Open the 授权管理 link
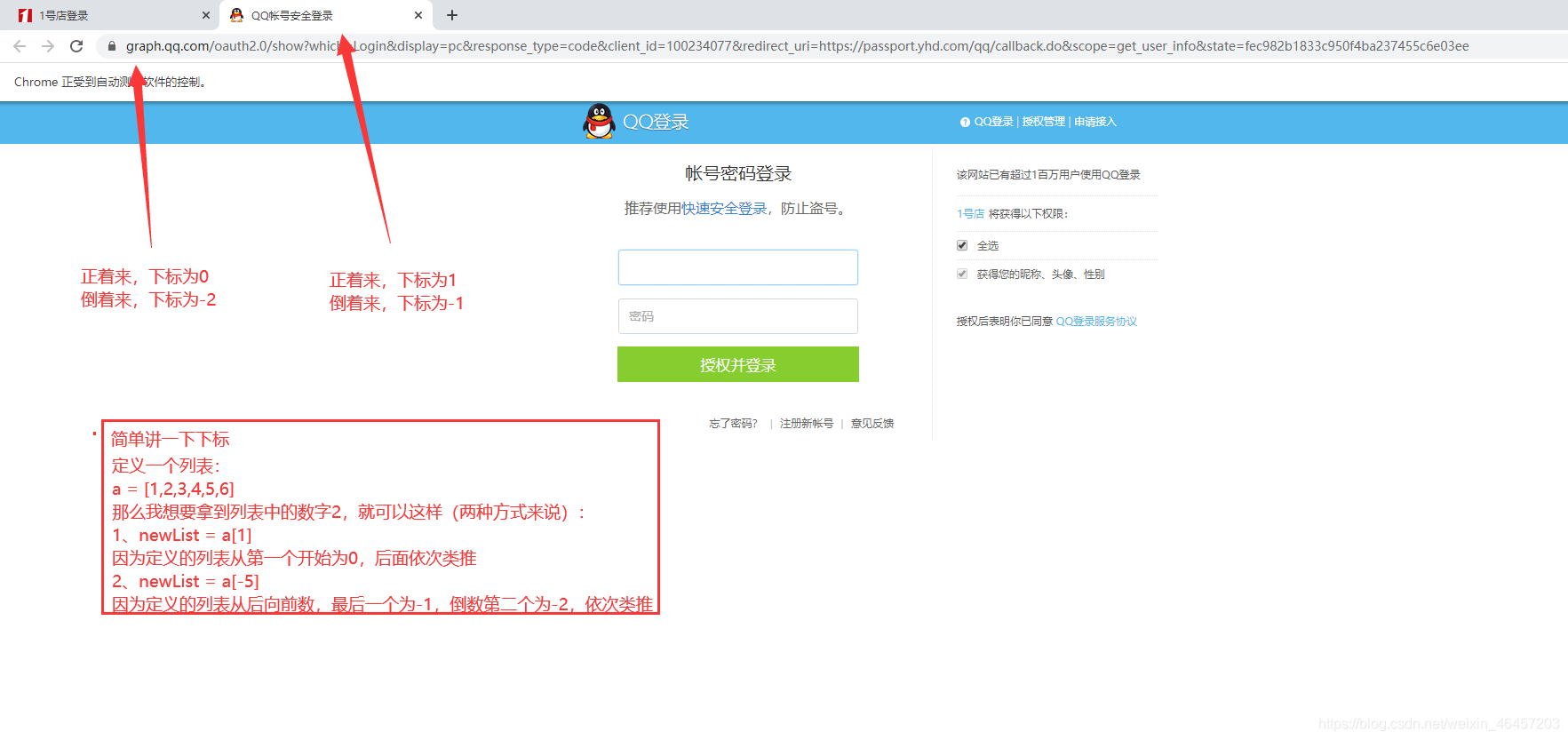Image resolution: width=1568 pixels, height=740 pixels. click(x=1043, y=122)
